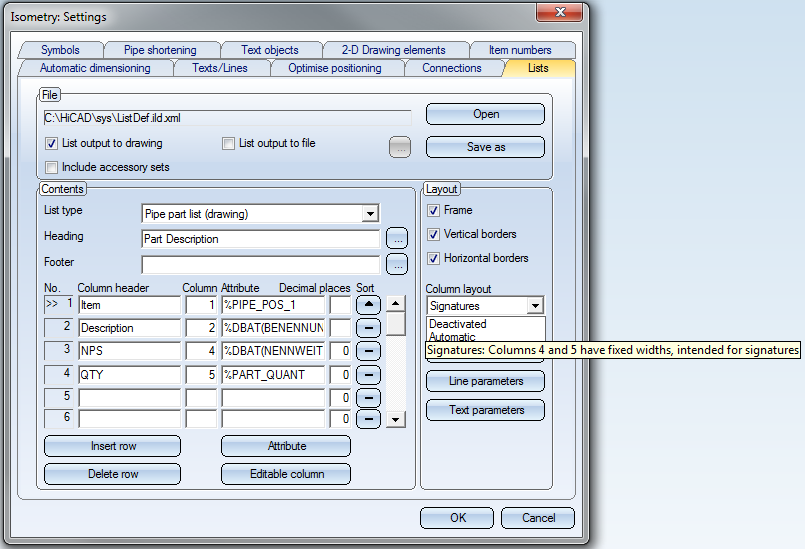Click the sort button for QTY row
This screenshot has width=805, height=549.
coord(368,375)
